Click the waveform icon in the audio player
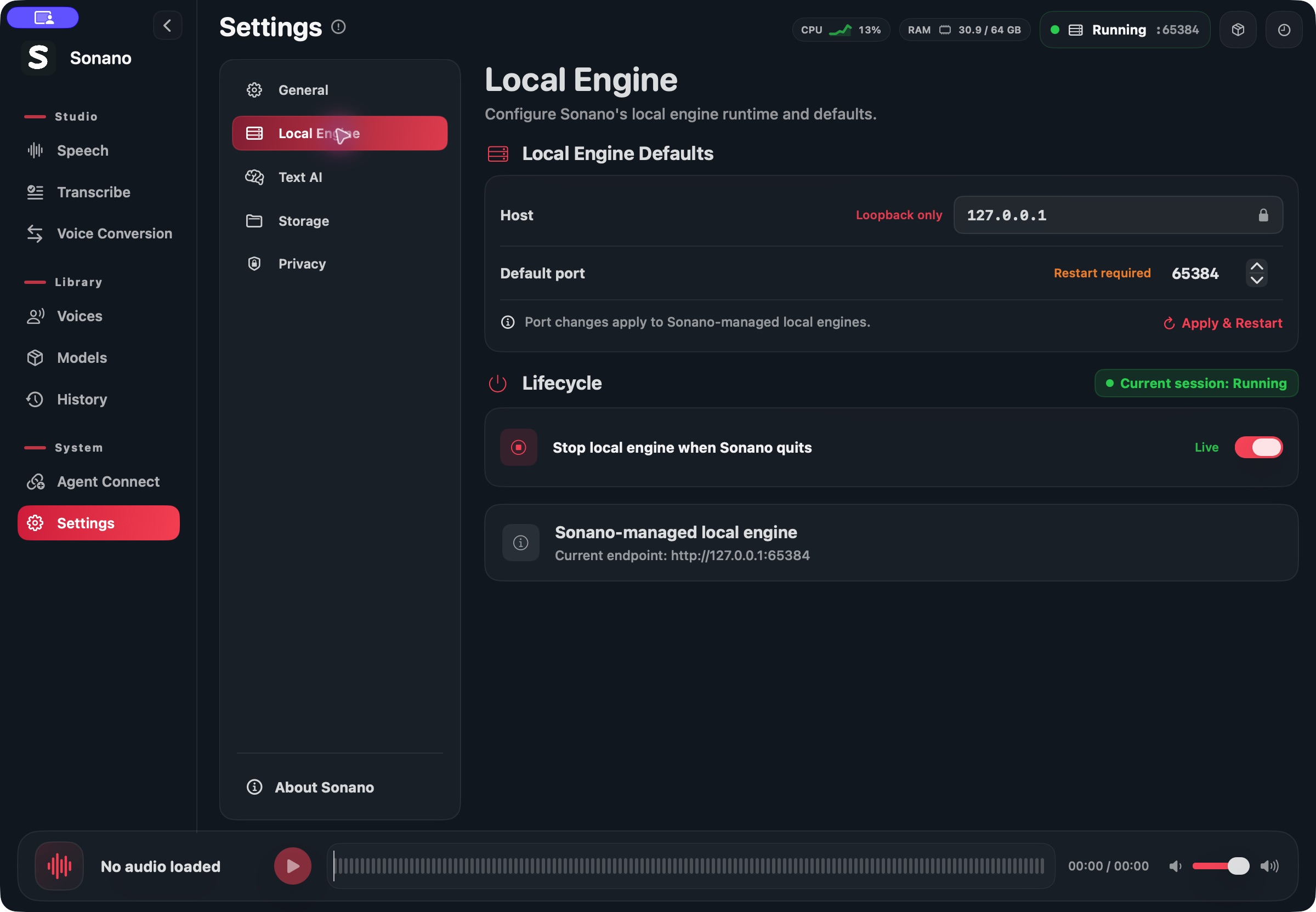The height and width of the screenshot is (912, 1316). point(59,866)
